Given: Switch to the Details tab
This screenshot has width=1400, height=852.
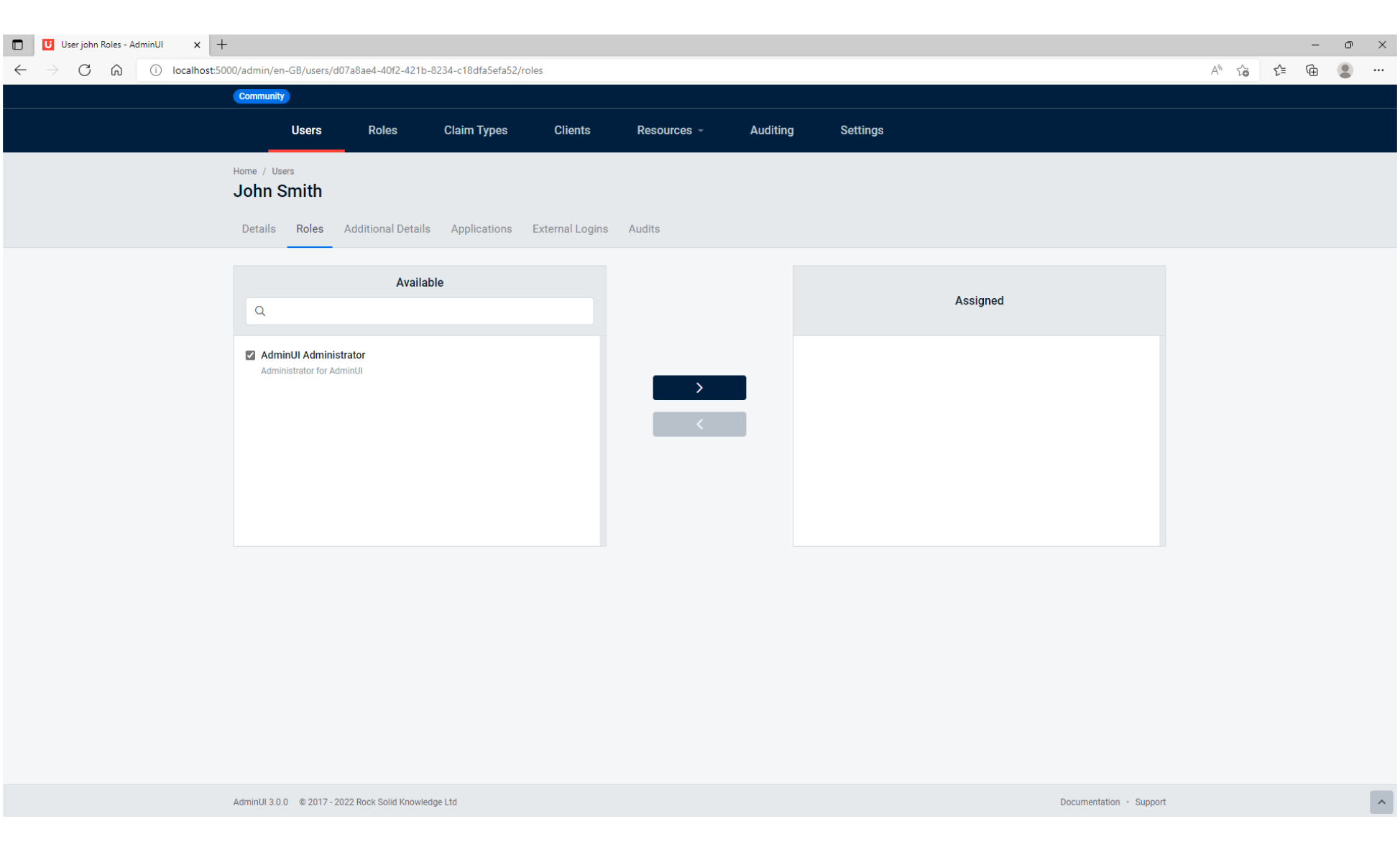Looking at the screenshot, I should (x=259, y=228).
